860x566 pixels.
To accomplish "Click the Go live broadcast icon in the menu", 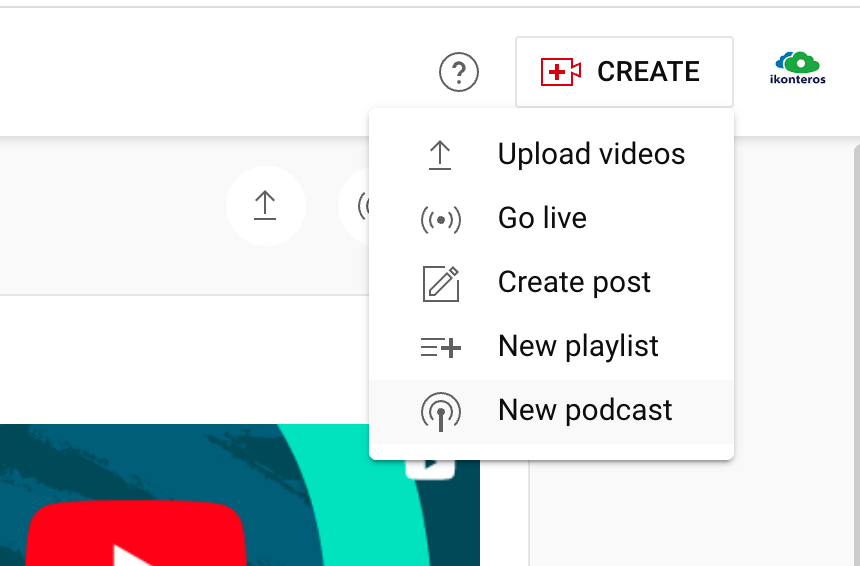I will pos(440,219).
